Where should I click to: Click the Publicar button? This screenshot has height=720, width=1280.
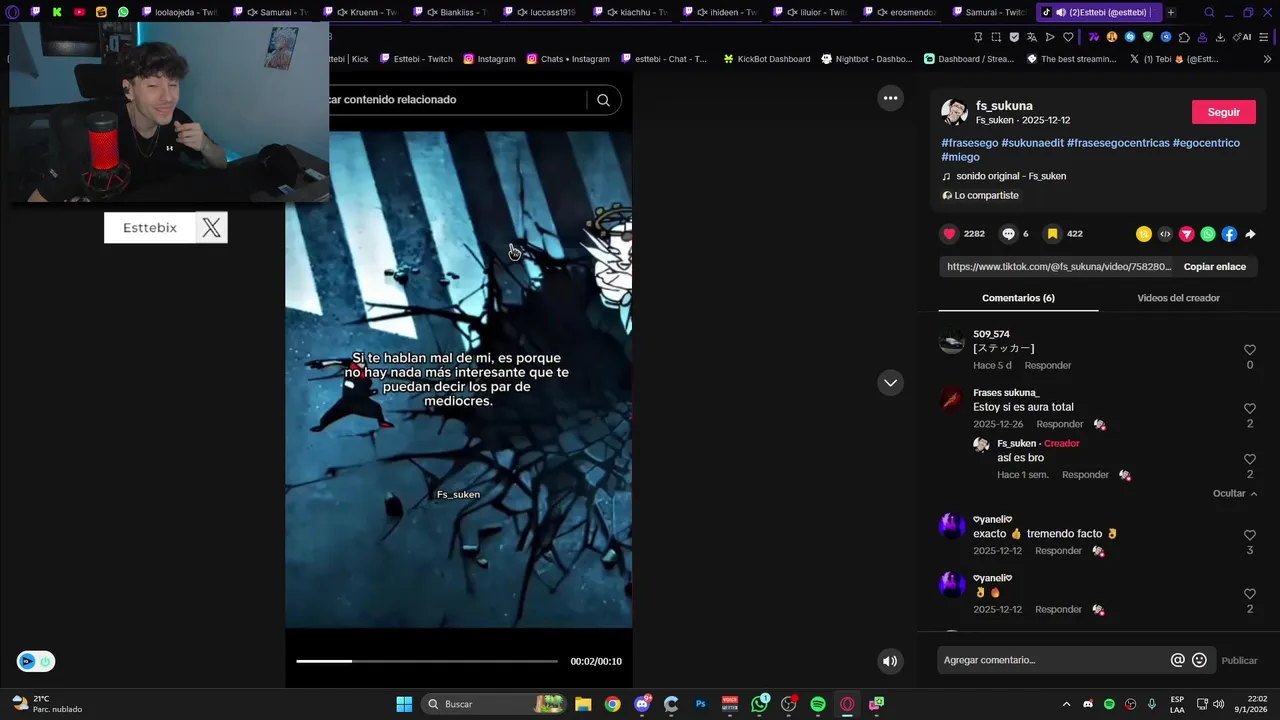(1239, 660)
